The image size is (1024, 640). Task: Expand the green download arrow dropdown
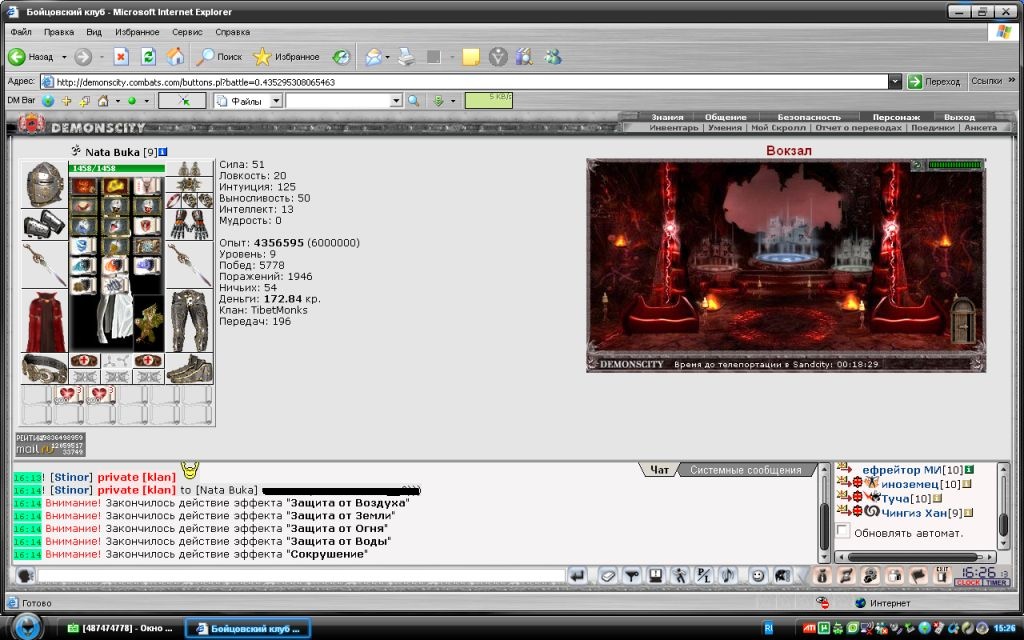[453, 101]
